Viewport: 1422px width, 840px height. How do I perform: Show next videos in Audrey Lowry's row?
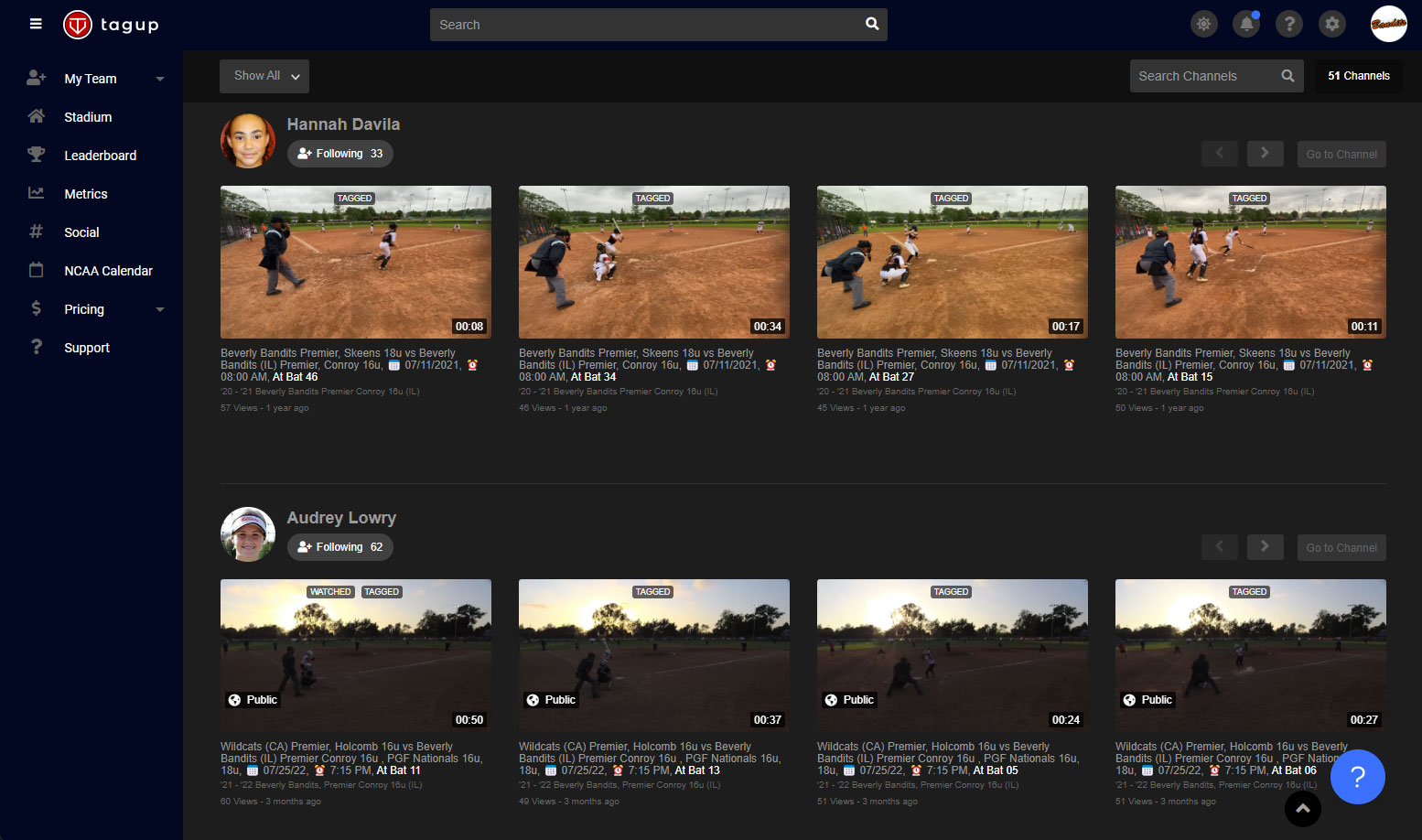point(1265,547)
